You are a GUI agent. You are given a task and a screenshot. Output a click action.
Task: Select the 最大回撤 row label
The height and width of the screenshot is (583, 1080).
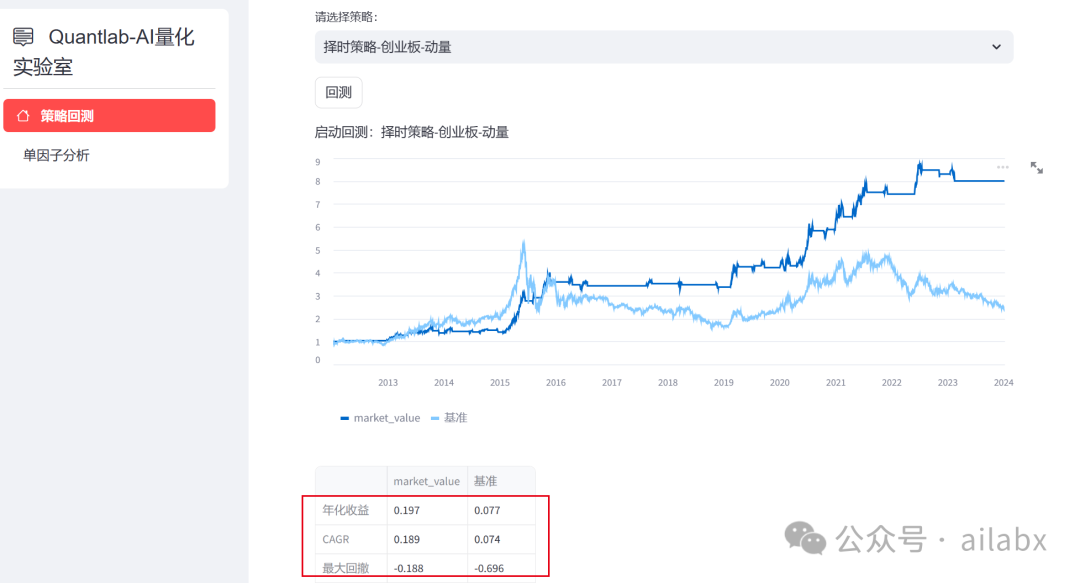click(346, 568)
